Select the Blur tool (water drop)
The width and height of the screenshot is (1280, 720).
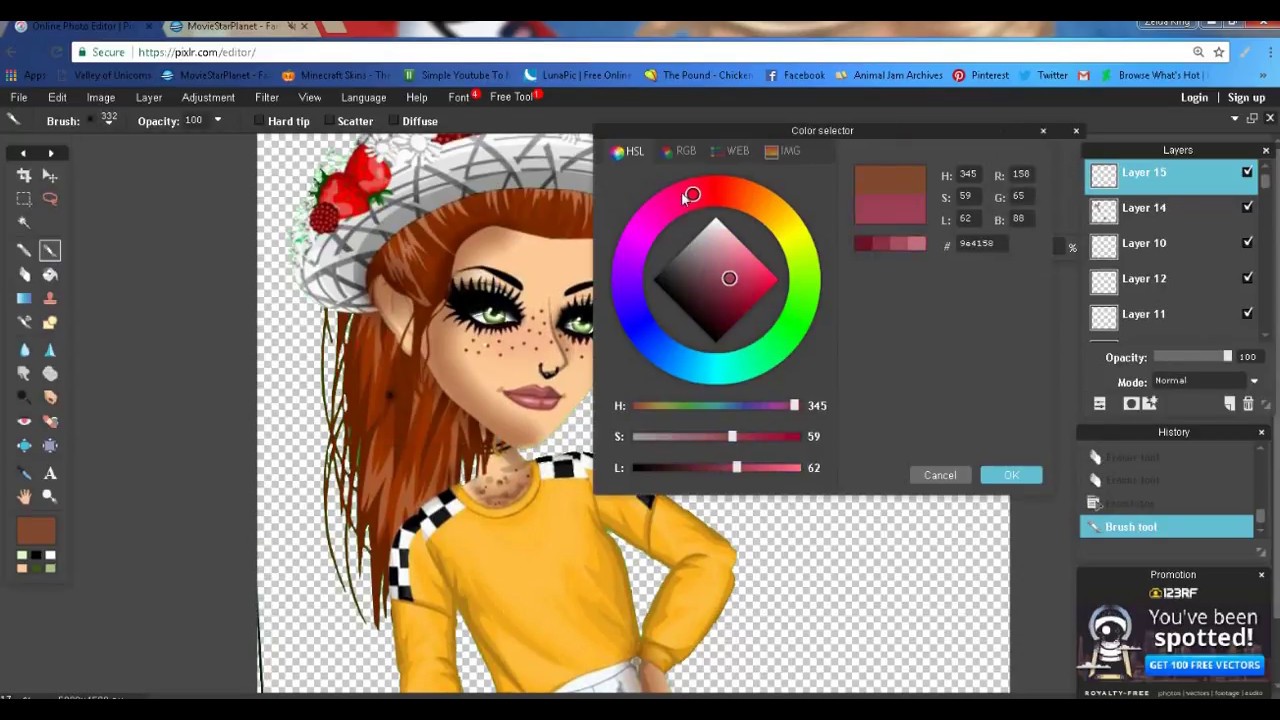(24, 350)
